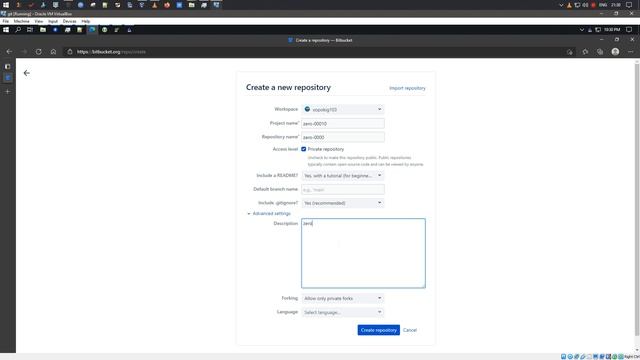
Task: Open VirtualBox Machine menu
Action: click(21, 21)
